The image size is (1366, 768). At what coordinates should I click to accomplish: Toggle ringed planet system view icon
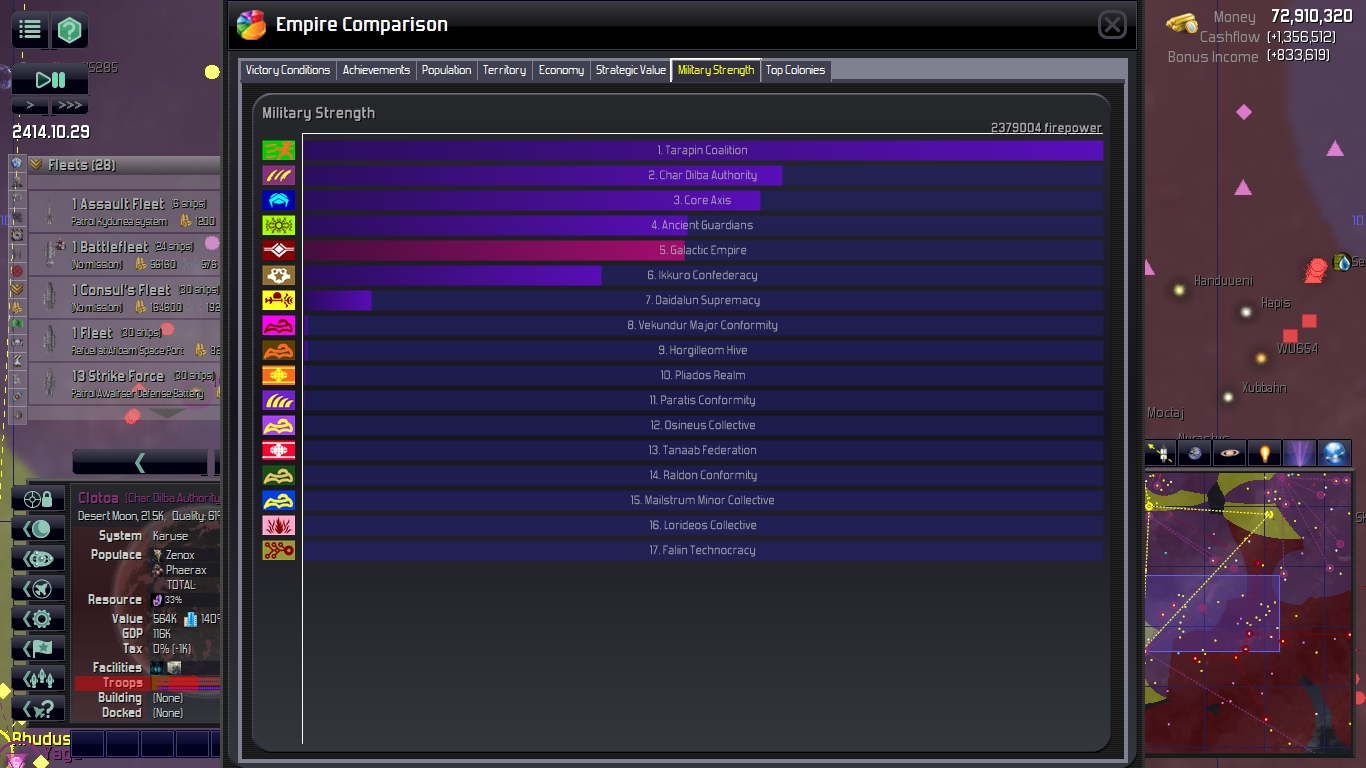pos(1230,453)
